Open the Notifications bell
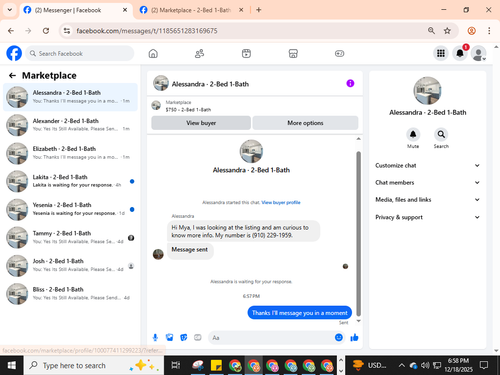Viewport: 500px width, 375px height. point(460,53)
